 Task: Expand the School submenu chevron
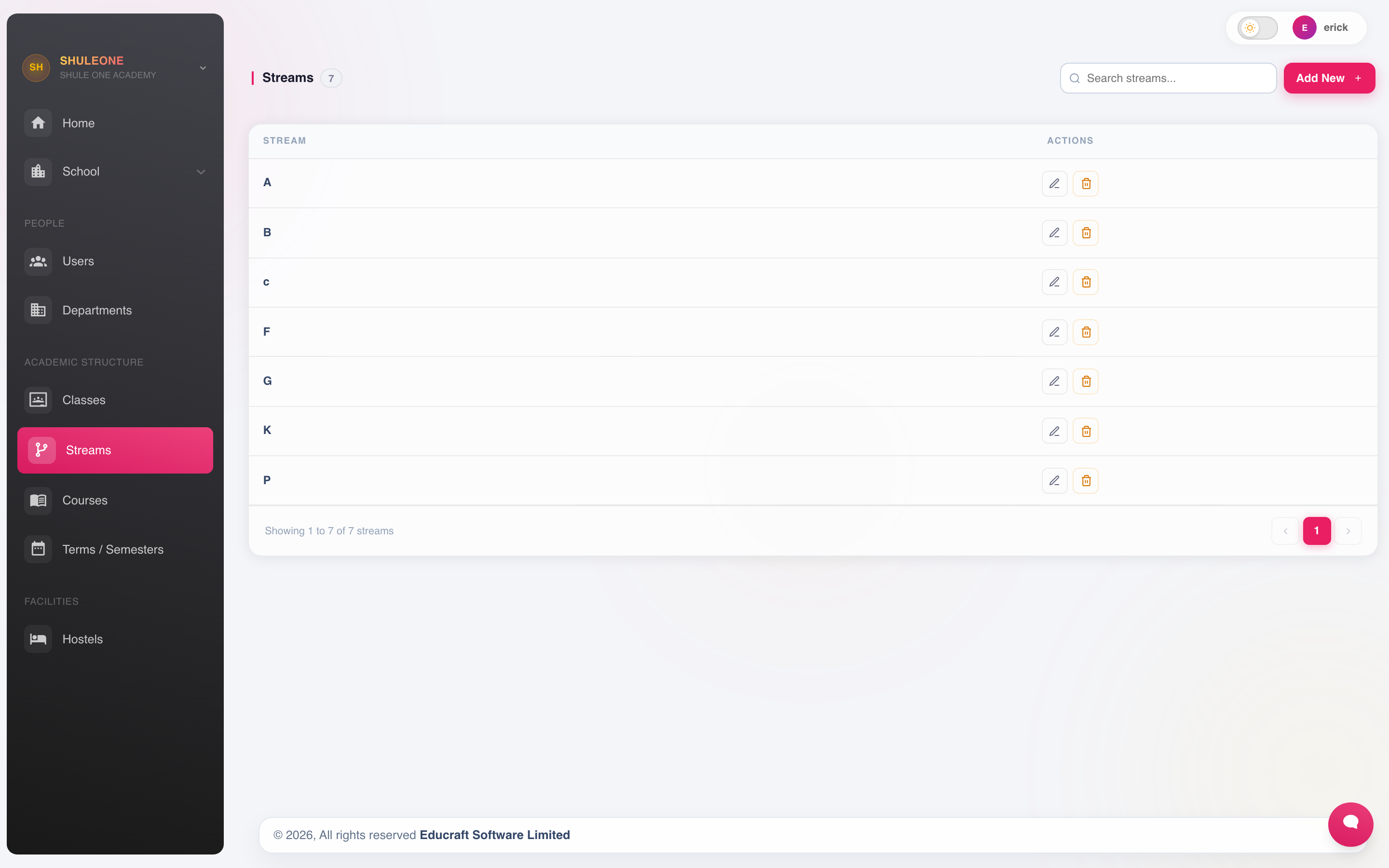[201, 172]
